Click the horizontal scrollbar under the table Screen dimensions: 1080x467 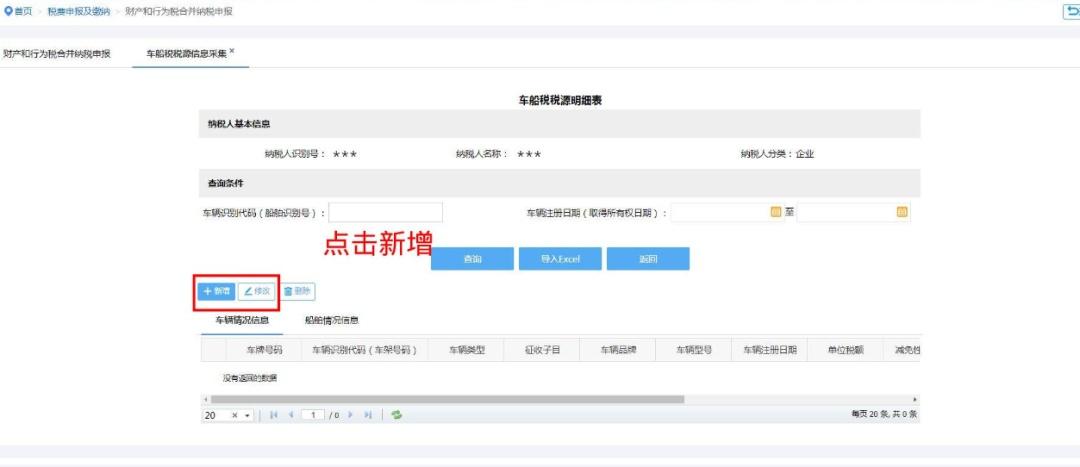coord(448,399)
